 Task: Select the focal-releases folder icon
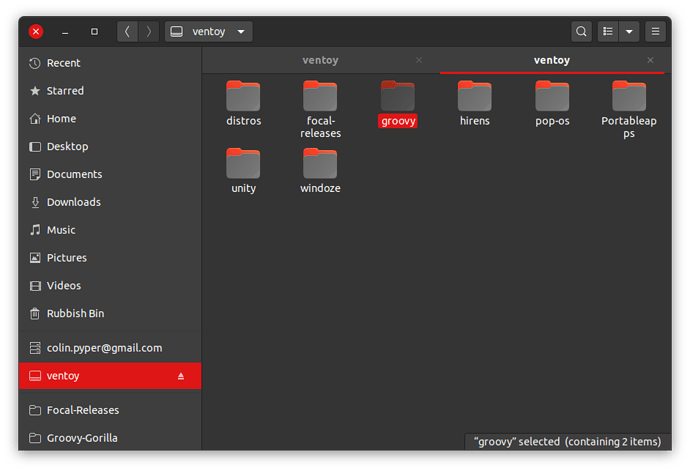coord(320,95)
